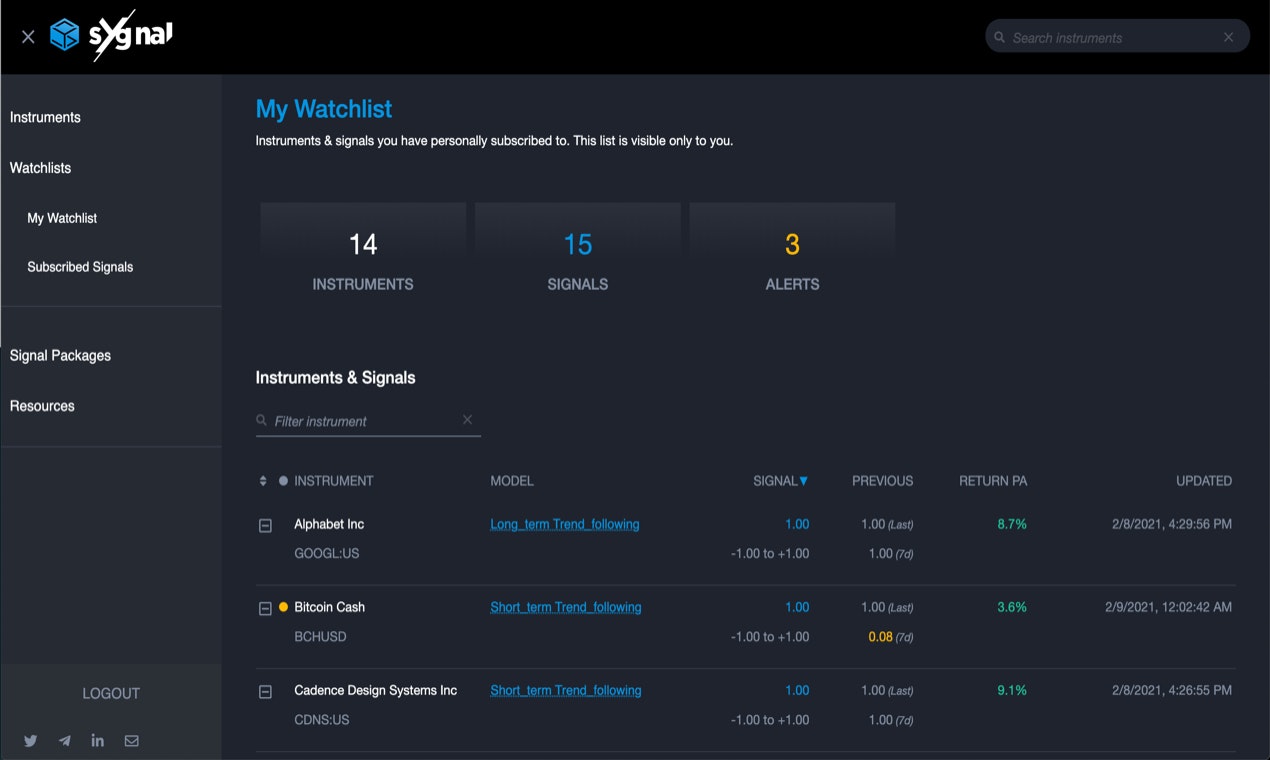Sort by the PREVIOUS column header

(882, 481)
